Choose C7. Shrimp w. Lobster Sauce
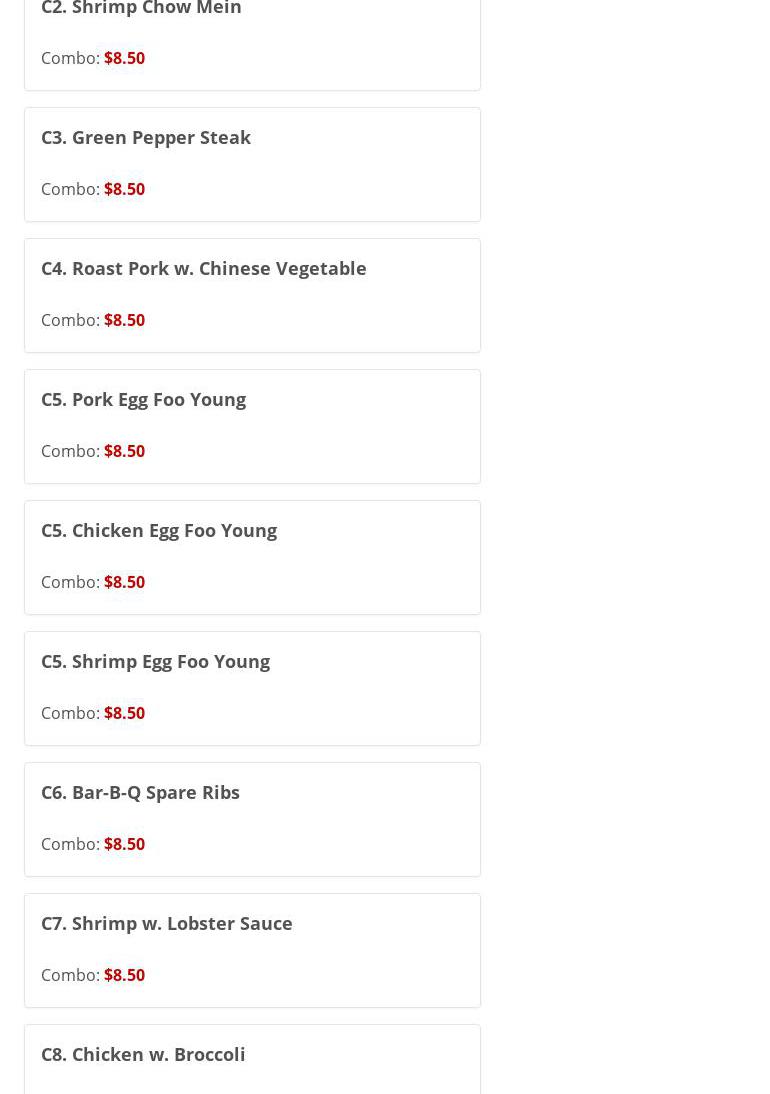Screen dimensions: 770x1094 pos(167,923)
